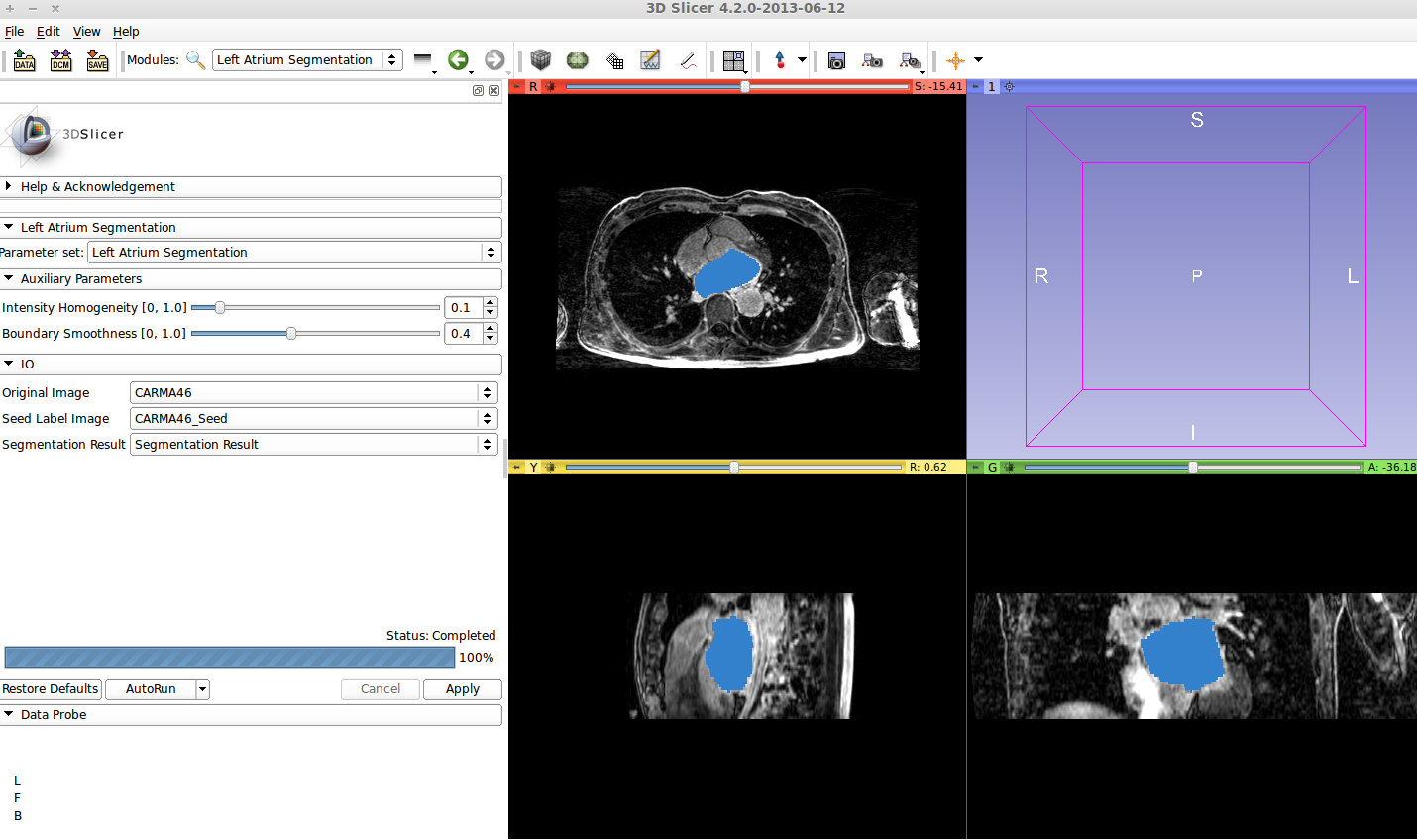Screen dimensions: 1417x840
Task: Click the Boundary Smoothness slider handle
Action: click(x=291, y=334)
